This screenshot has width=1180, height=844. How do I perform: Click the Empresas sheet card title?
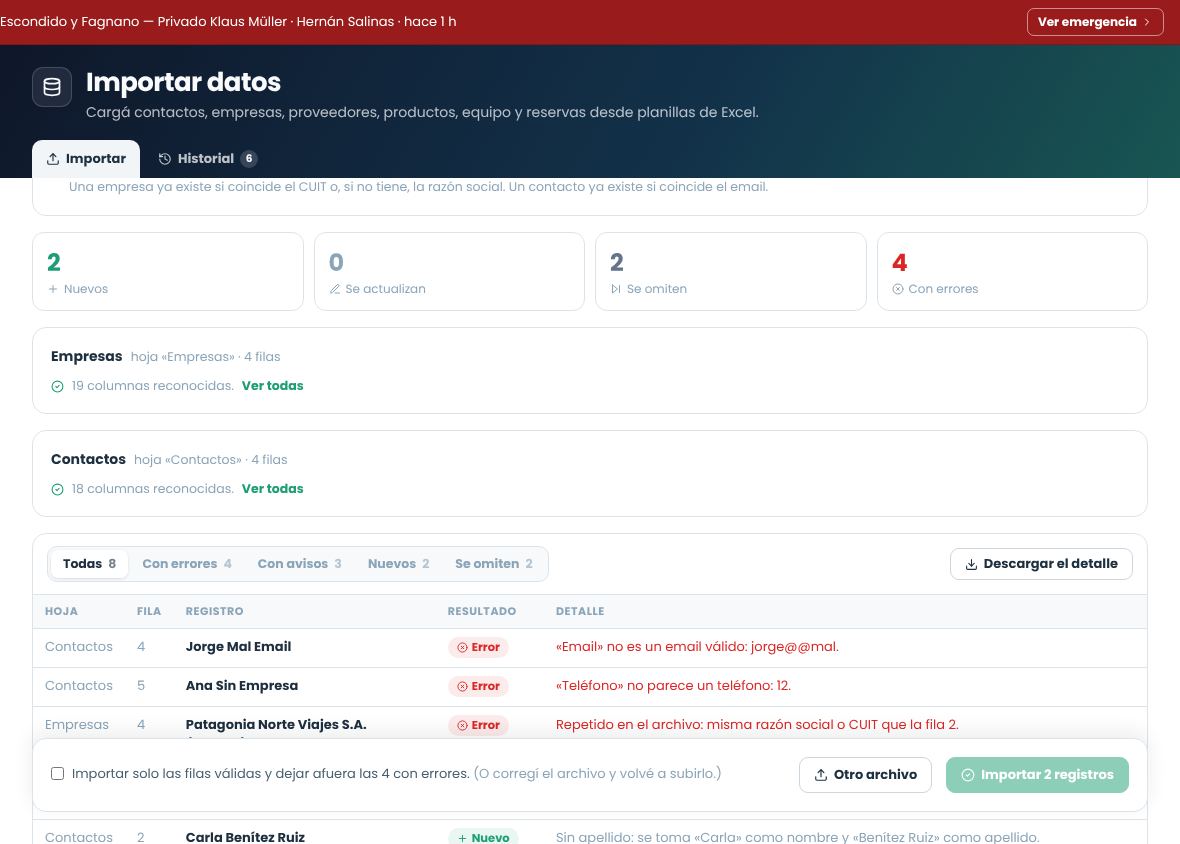87,357
